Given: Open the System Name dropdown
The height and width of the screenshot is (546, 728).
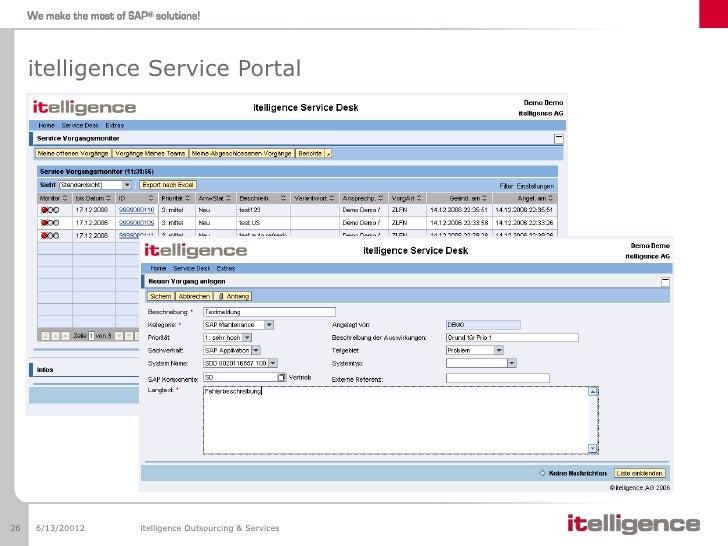Looking at the screenshot, I should 273,364.
